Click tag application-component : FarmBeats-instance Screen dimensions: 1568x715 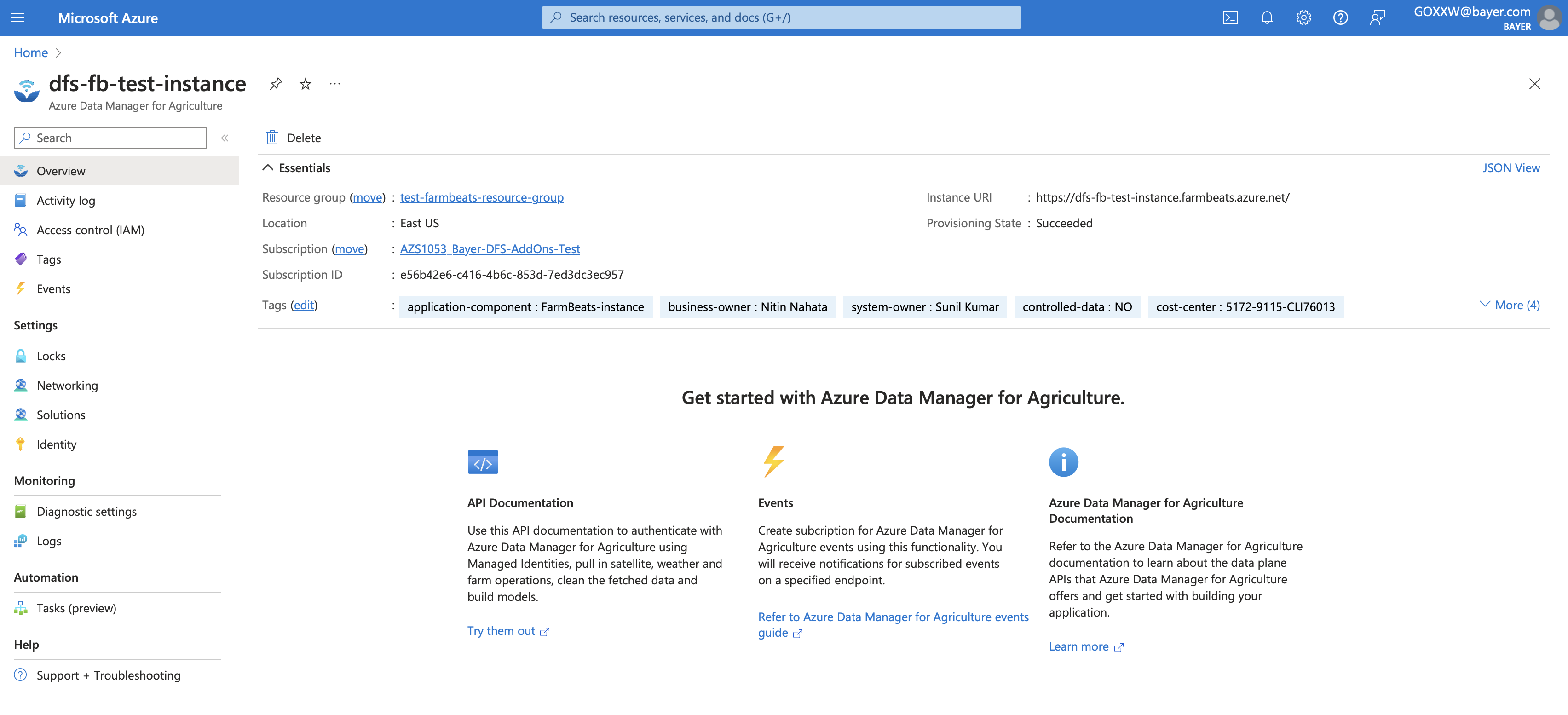(525, 307)
